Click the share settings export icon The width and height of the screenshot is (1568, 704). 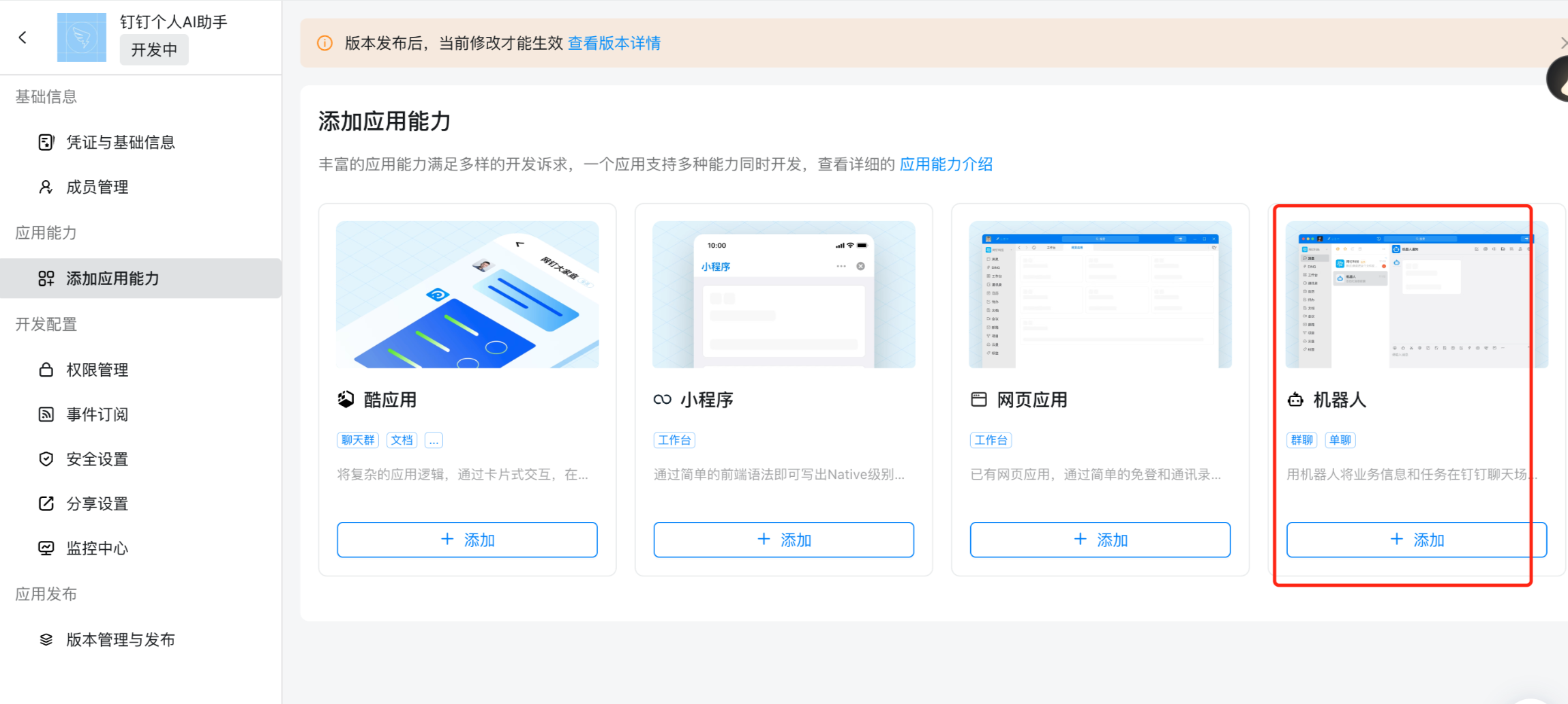(x=46, y=503)
